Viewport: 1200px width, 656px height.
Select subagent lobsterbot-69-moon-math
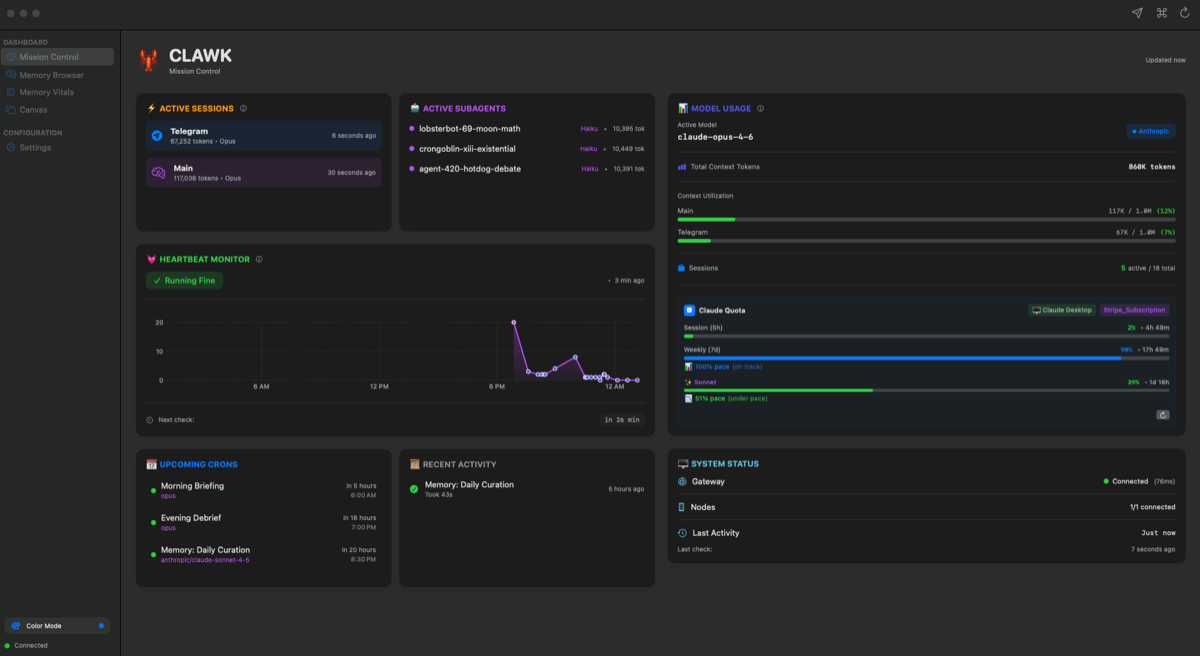[527, 129]
